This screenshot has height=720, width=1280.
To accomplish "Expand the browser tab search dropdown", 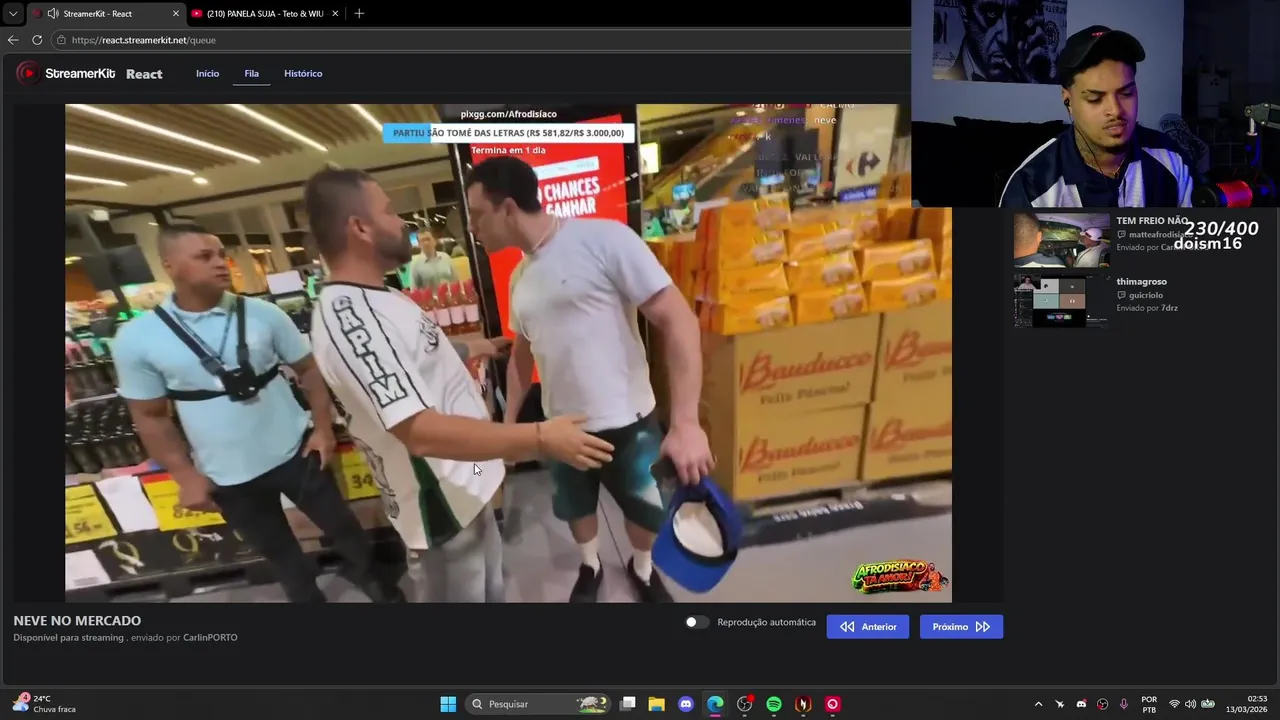I will click(x=12, y=14).
